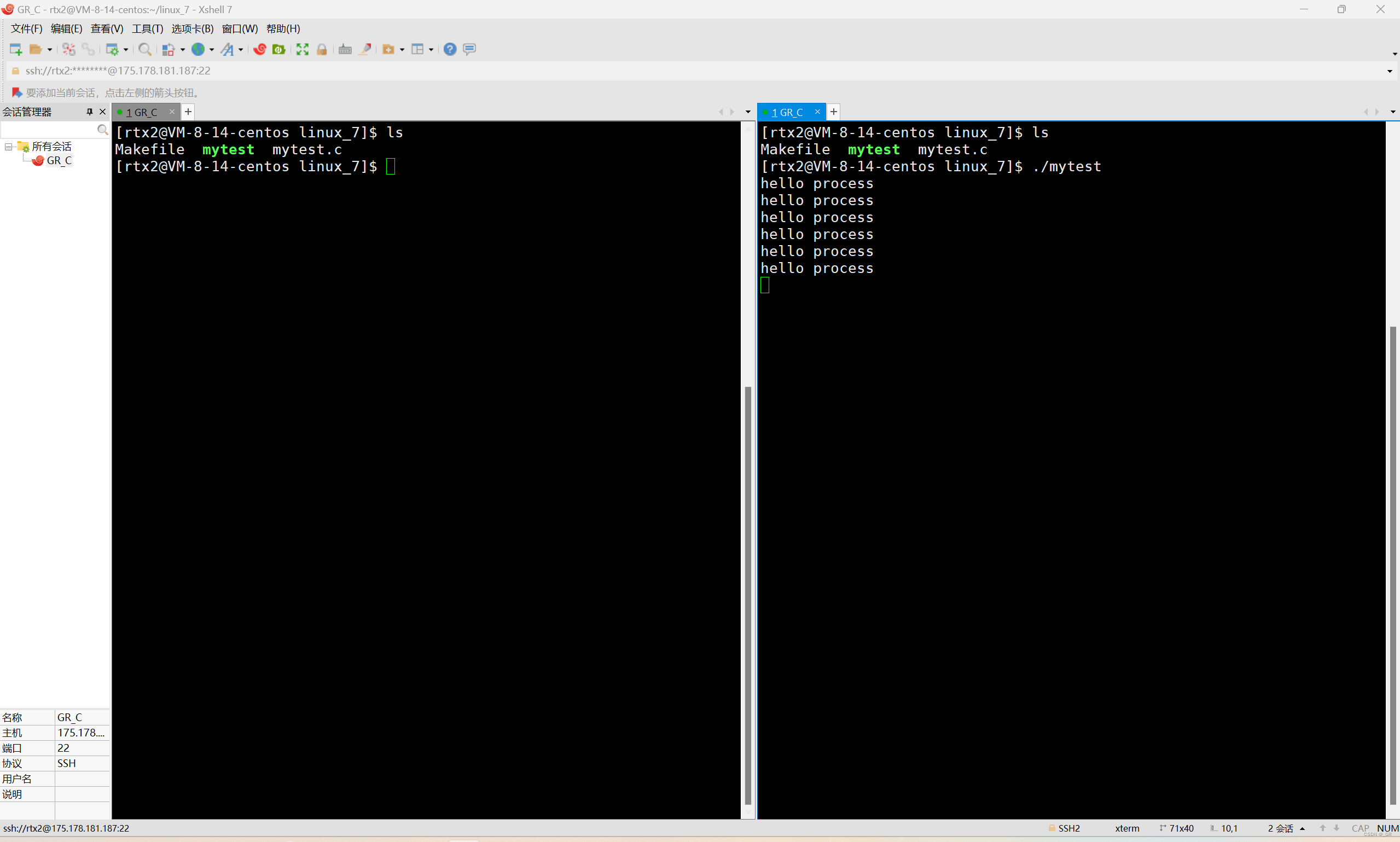Add new tab in right pane
Image resolution: width=1400 pixels, height=842 pixels.
click(833, 112)
